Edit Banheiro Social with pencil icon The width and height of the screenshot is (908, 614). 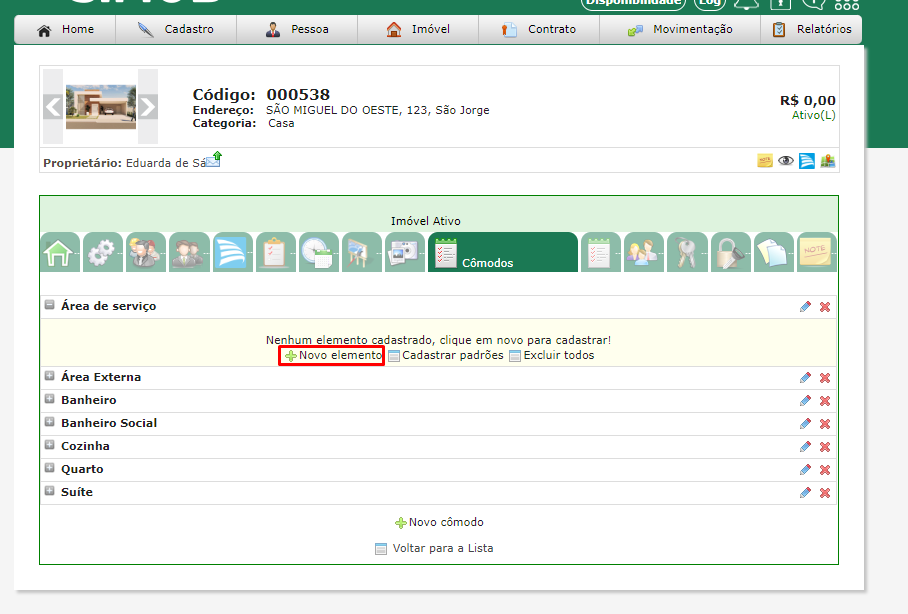click(806, 423)
